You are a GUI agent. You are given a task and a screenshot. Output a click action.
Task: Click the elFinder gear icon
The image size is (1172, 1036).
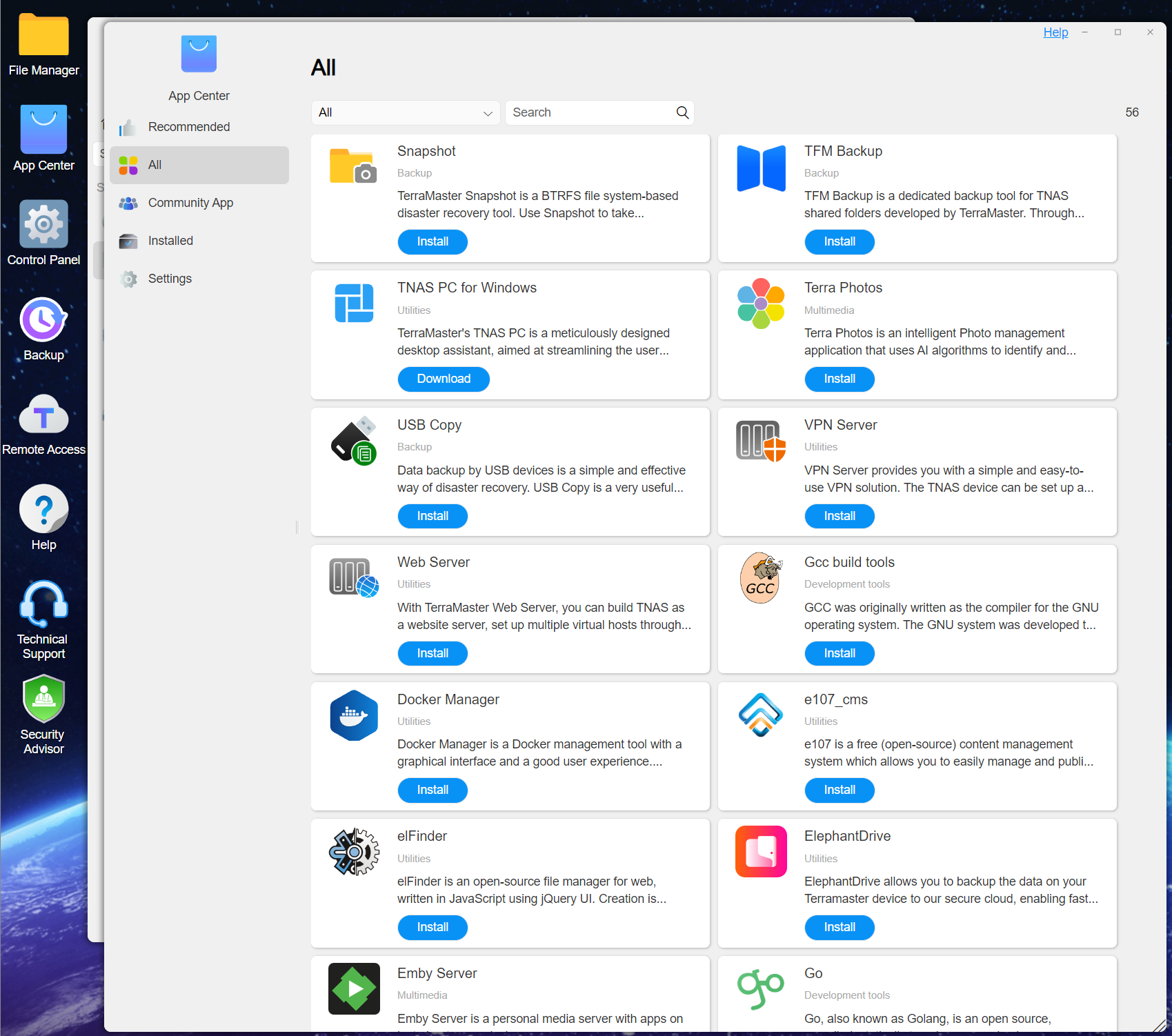[x=354, y=852]
